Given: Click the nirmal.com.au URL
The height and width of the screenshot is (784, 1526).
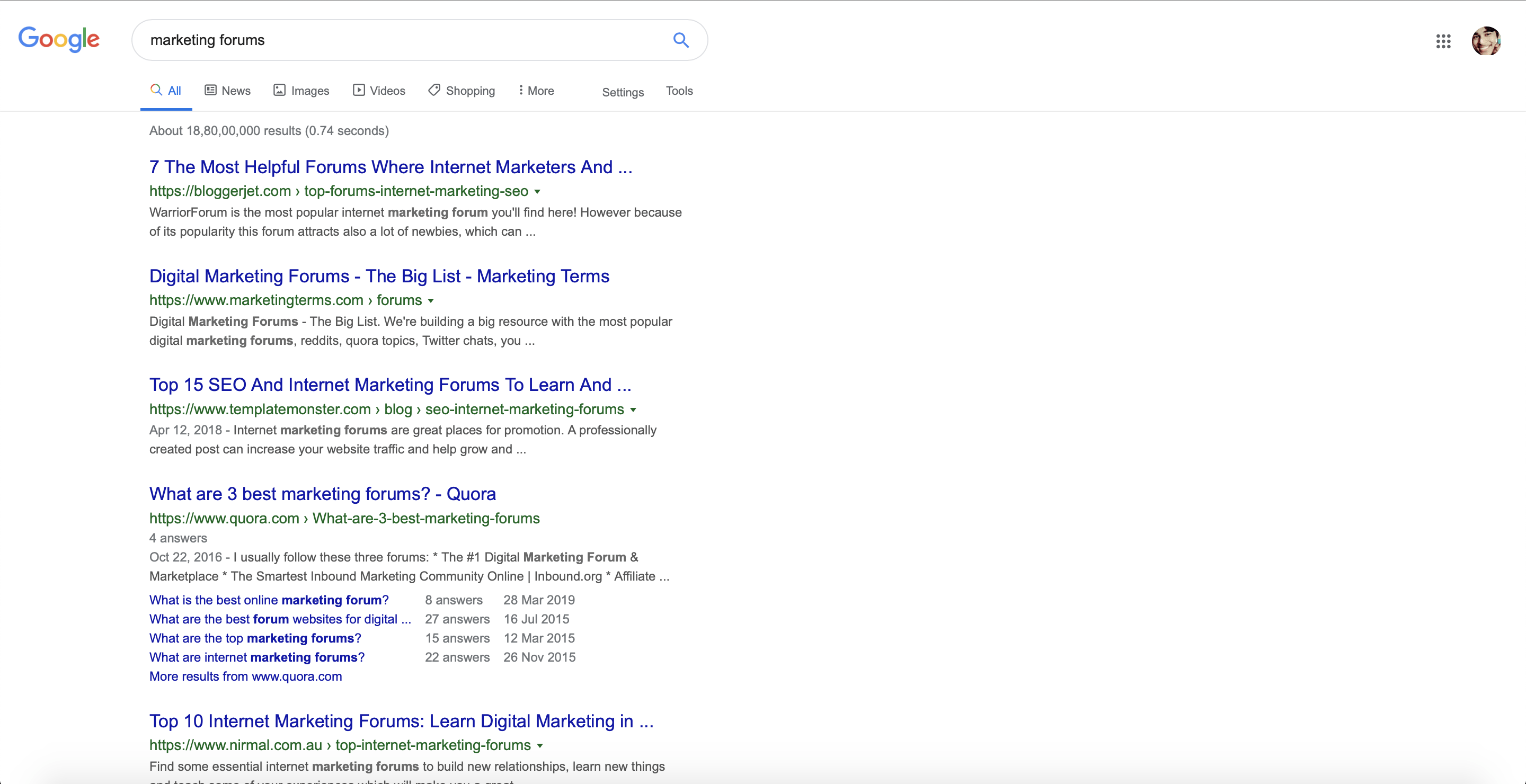Looking at the screenshot, I should (x=340, y=745).
